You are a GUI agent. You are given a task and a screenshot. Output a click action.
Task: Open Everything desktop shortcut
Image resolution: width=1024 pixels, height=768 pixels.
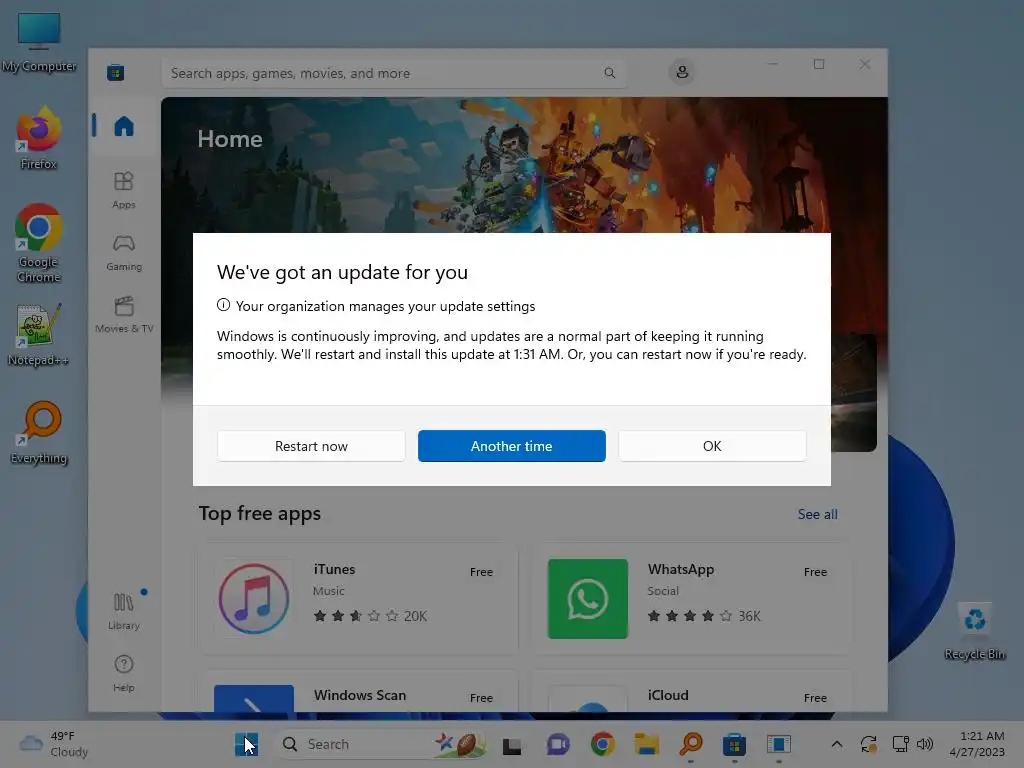click(x=39, y=432)
